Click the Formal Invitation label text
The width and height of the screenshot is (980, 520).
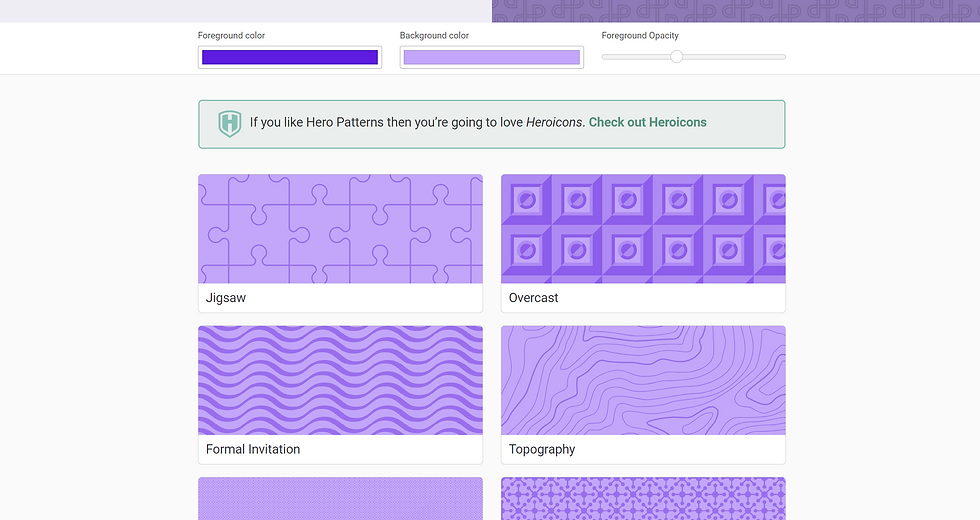pyautogui.click(x=252, y=449)
